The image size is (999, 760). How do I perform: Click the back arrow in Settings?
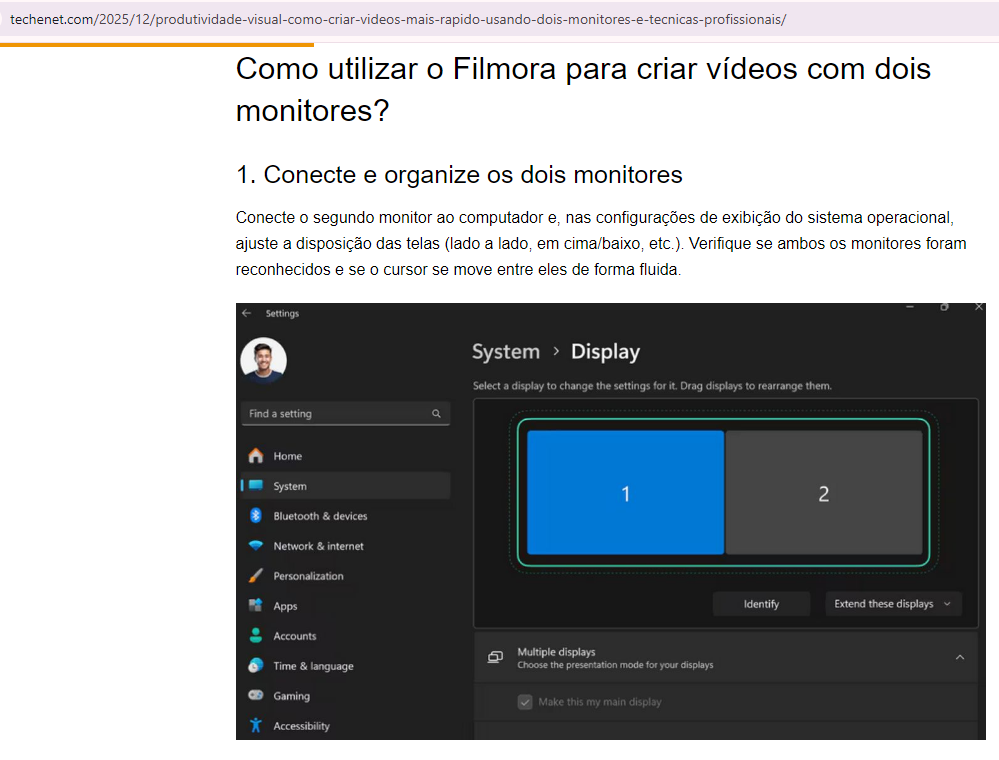tap(247, 313)
